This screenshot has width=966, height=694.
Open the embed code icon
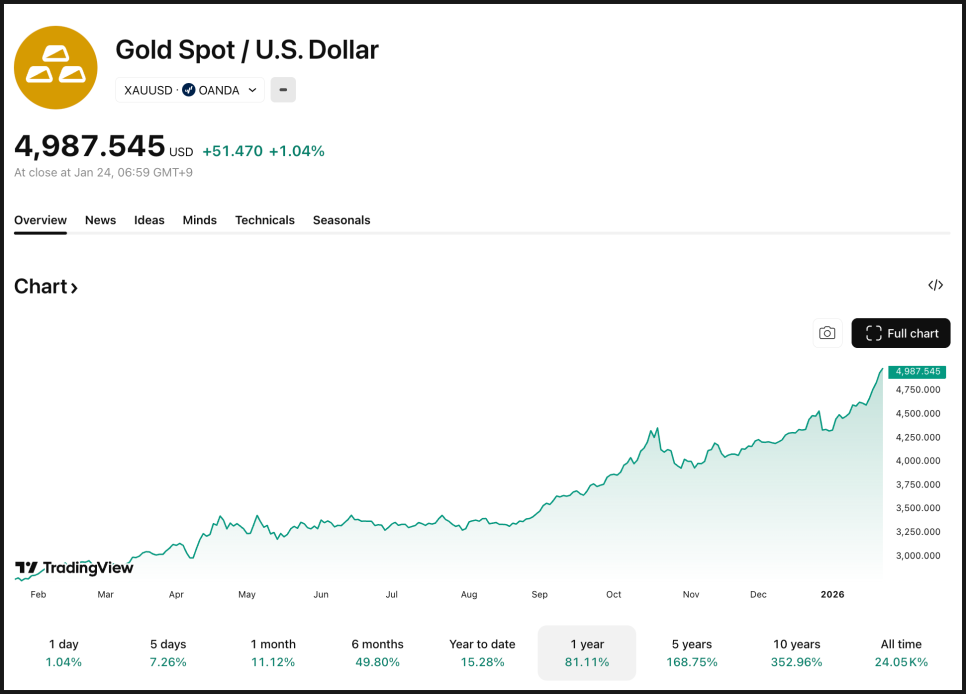point(935,285)
